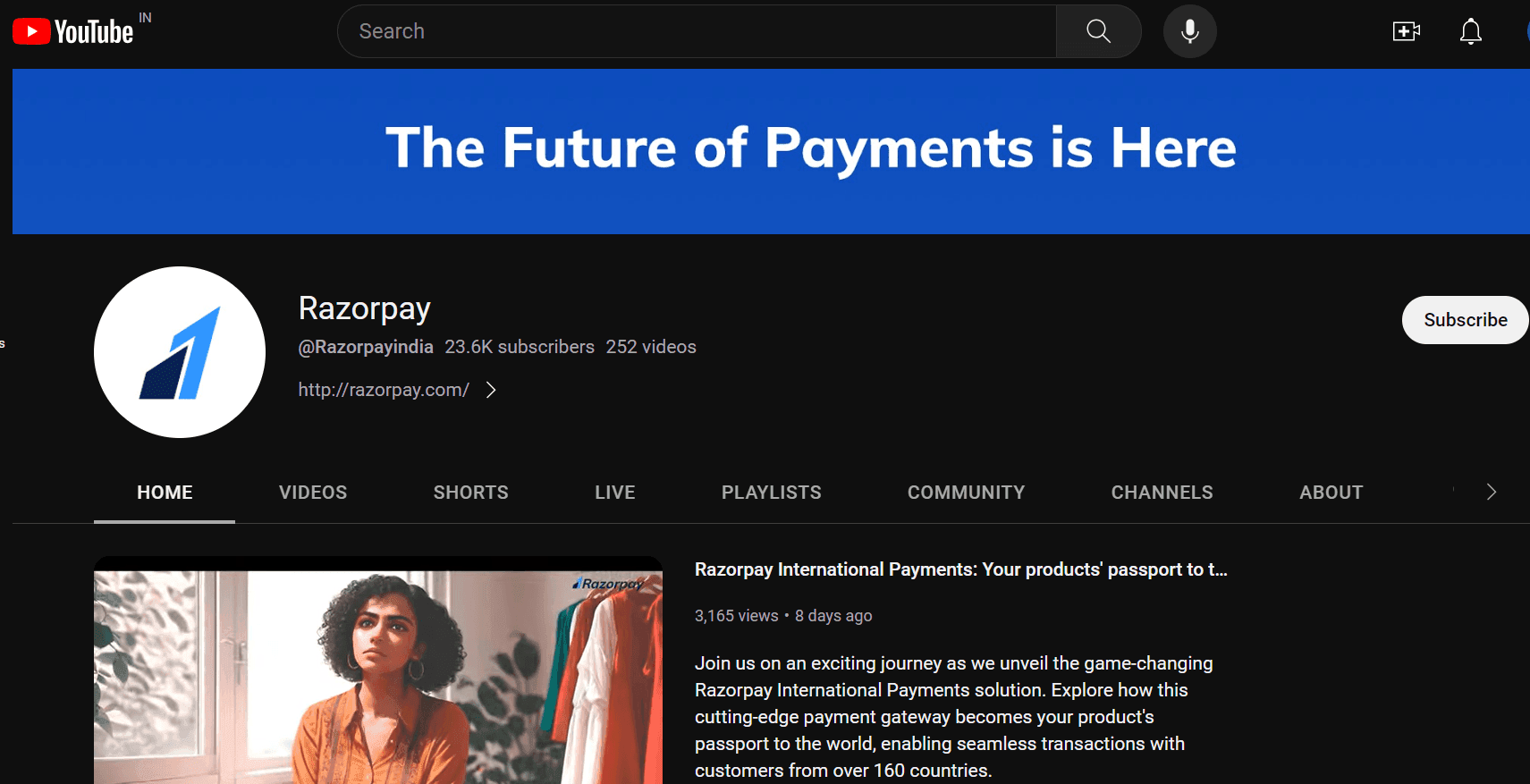This screenshot has height=784, width=1530.
Task: Click the featured video description text
Action: coord(954,717)
